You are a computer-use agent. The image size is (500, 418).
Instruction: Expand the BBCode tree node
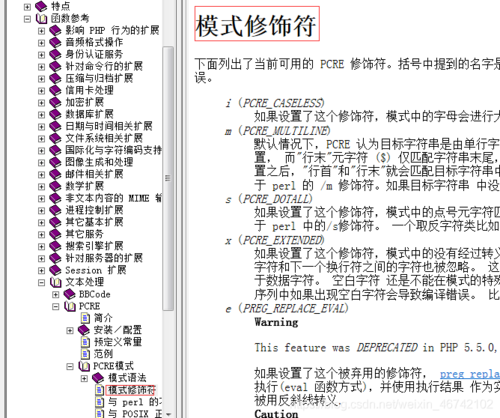(x=56, y=295)
